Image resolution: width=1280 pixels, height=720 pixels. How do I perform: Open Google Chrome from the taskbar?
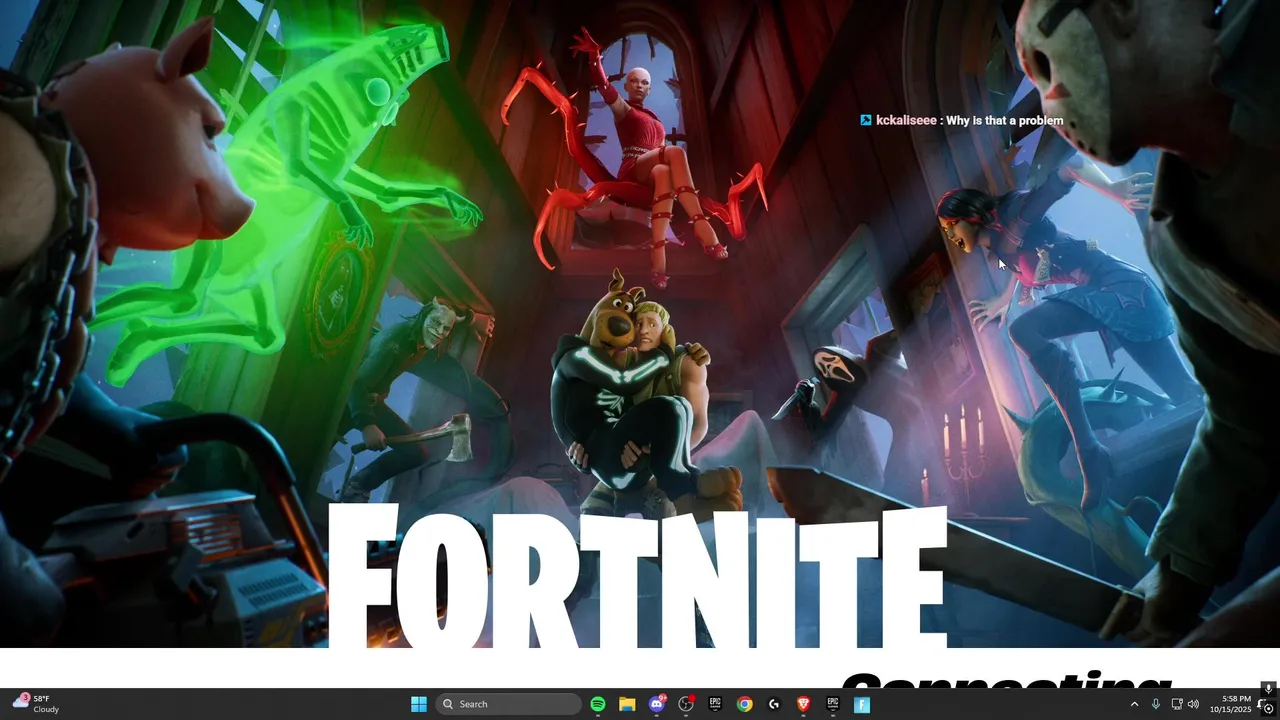pos(745,704)
